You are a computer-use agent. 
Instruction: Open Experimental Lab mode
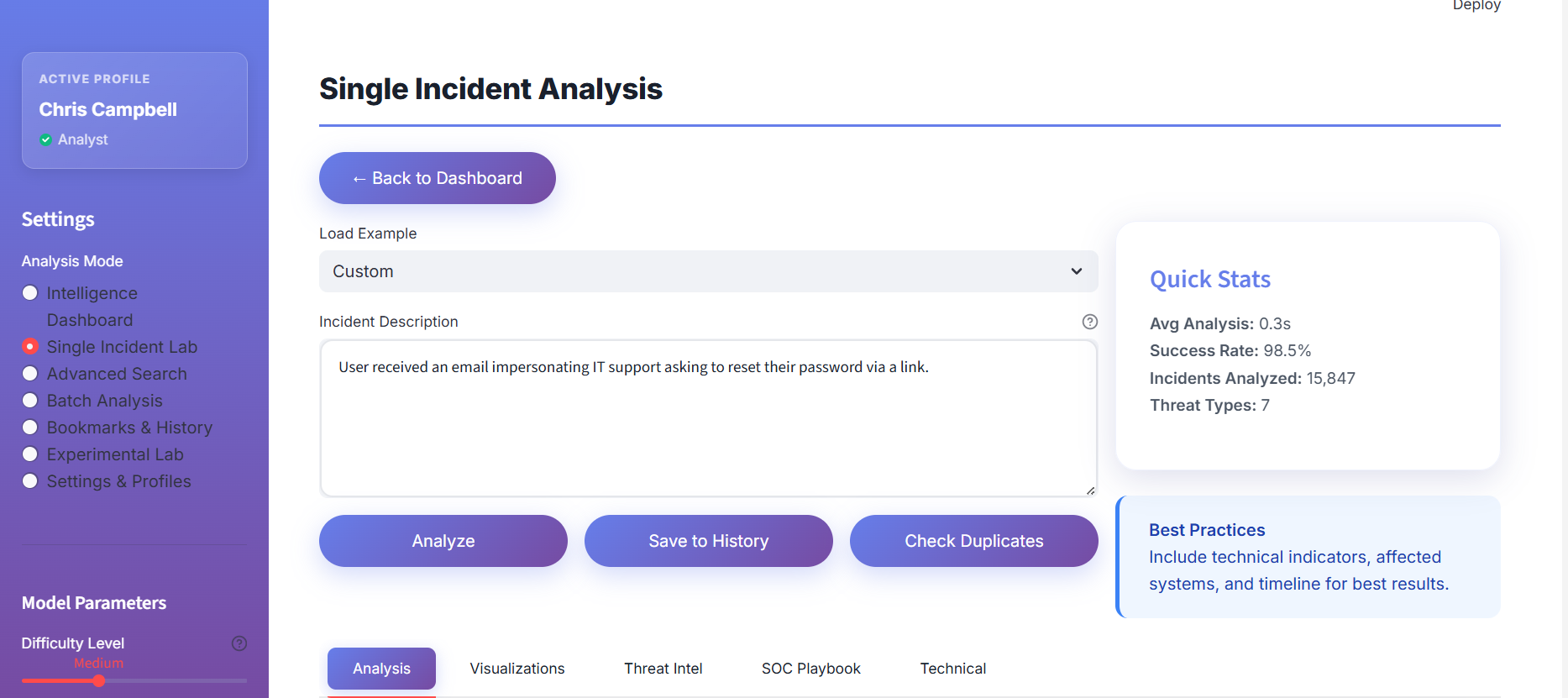30,454
